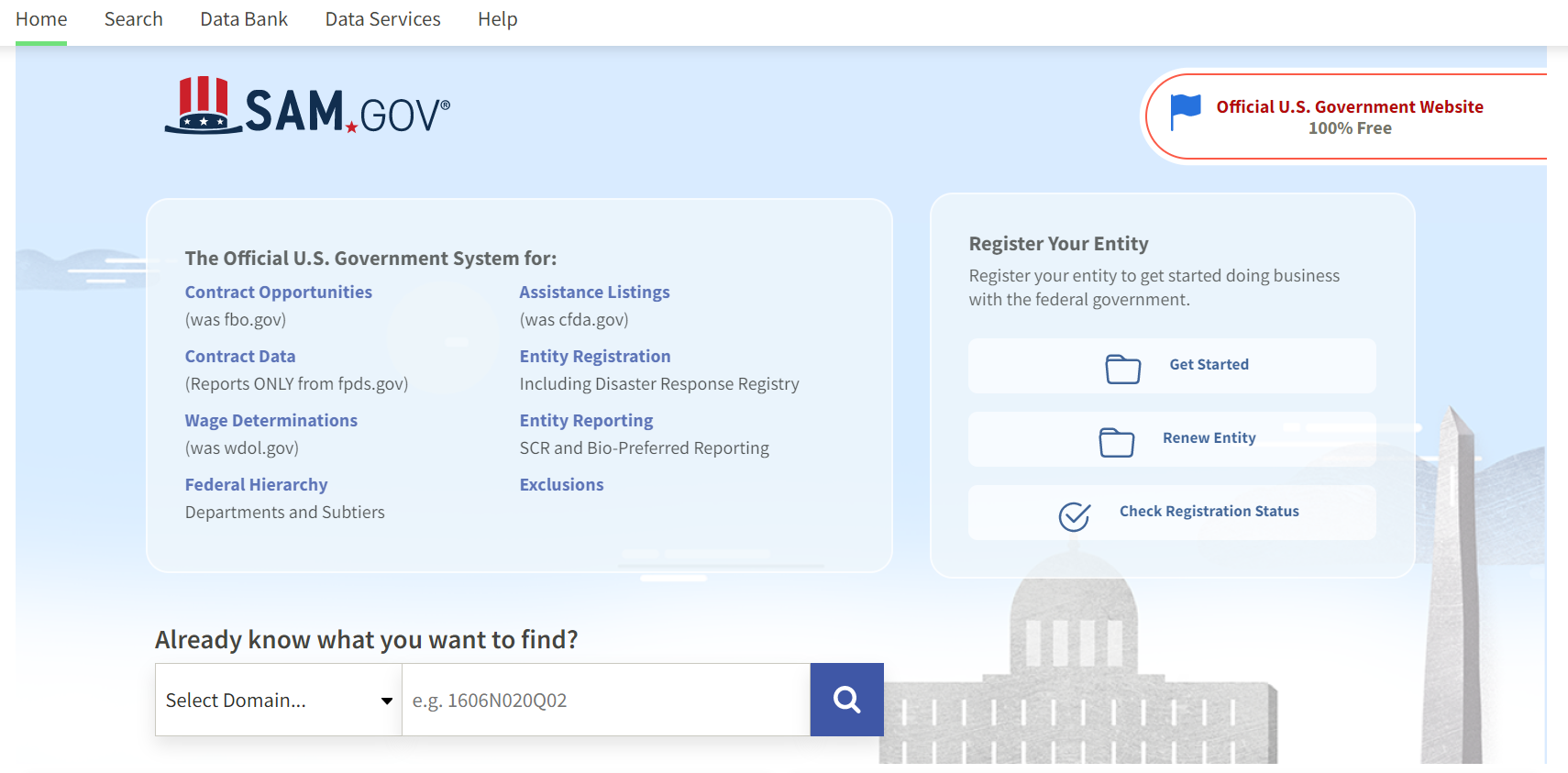Open the Data Bank tab
The image size is (1568, 773).
pos(244,19)
